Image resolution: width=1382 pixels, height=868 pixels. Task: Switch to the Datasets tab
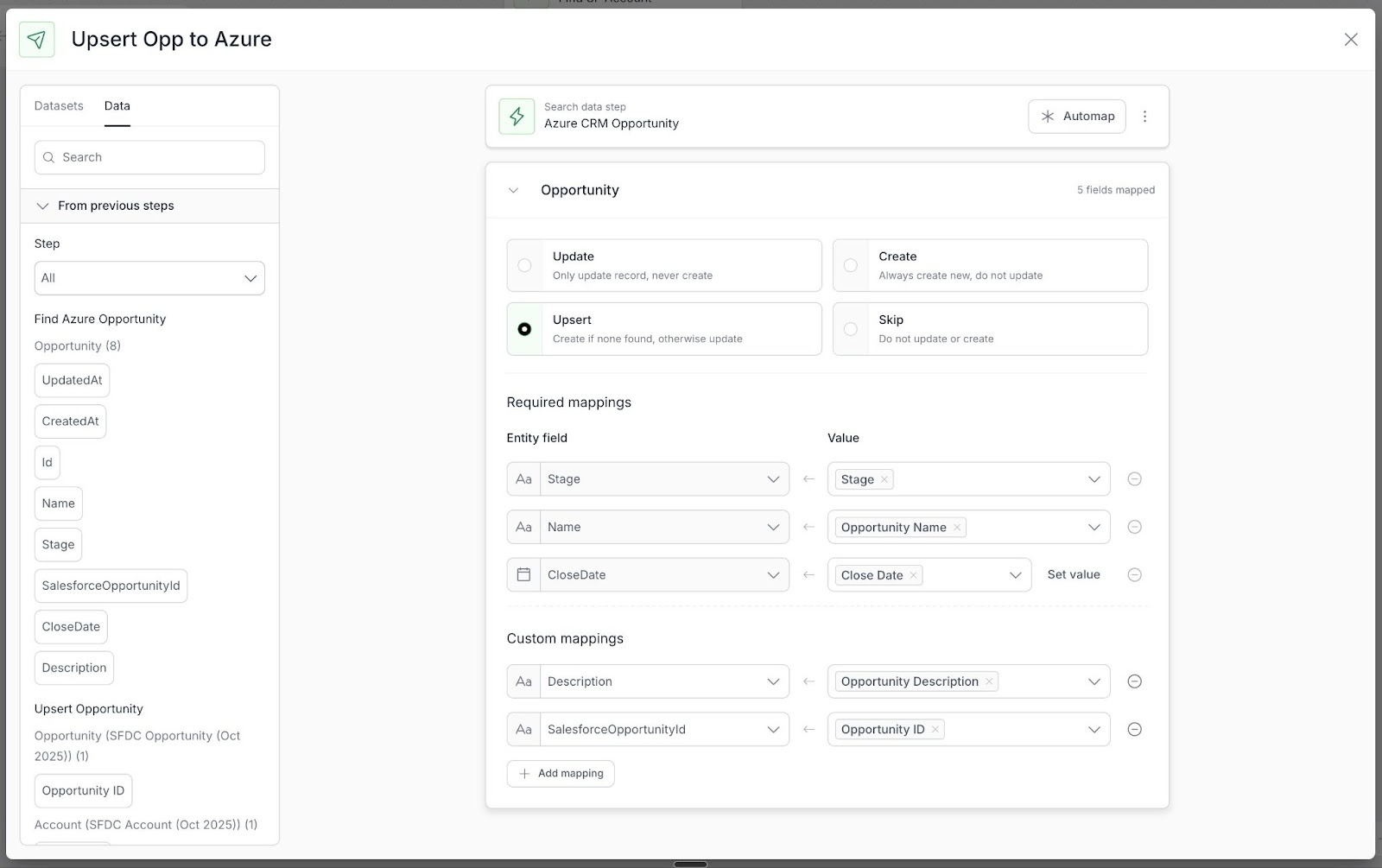[x=59, y=106]
